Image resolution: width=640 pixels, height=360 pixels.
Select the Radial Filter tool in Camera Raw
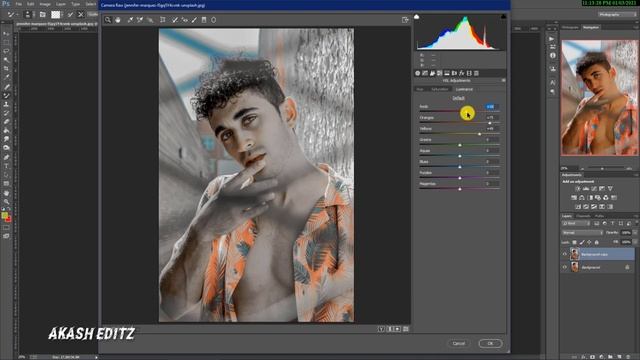[x=213, y=20]
